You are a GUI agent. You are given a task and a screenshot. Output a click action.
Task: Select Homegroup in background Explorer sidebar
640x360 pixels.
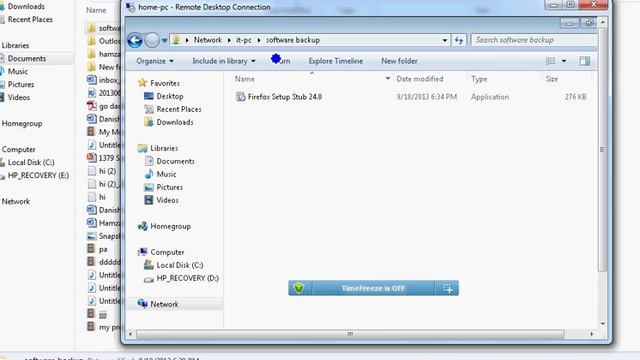pos(22,123)
